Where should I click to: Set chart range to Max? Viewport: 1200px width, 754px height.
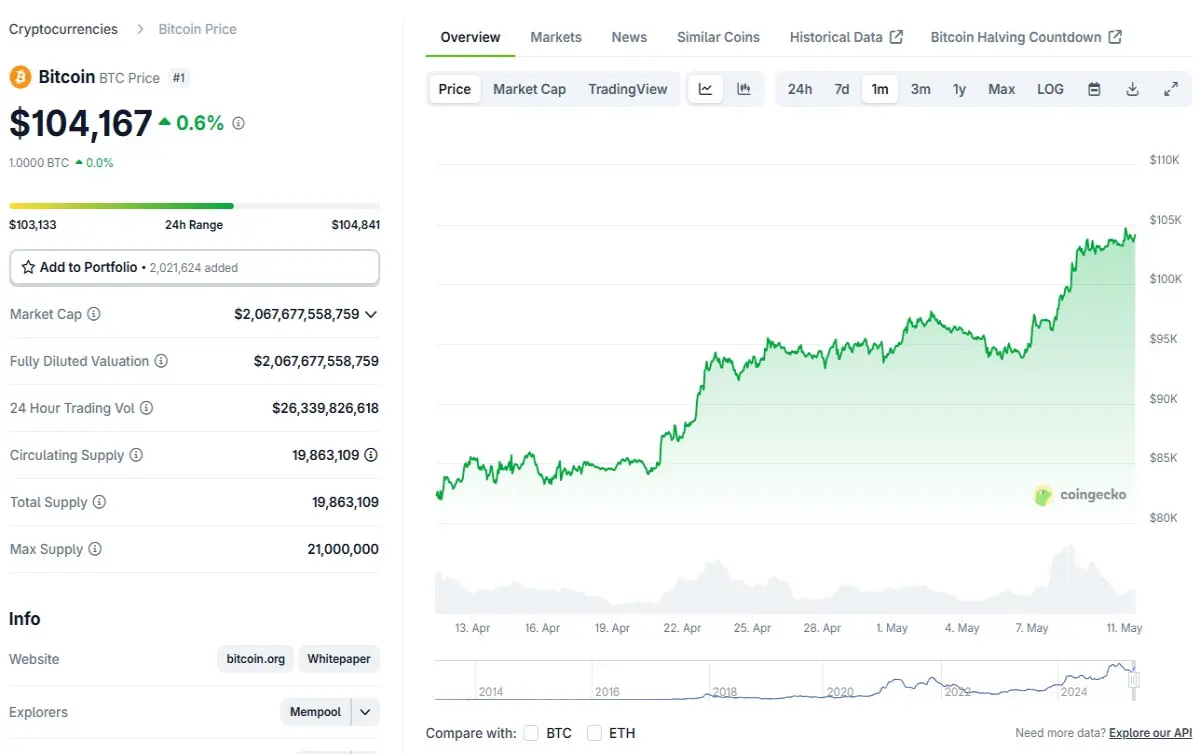[1002, 89]
